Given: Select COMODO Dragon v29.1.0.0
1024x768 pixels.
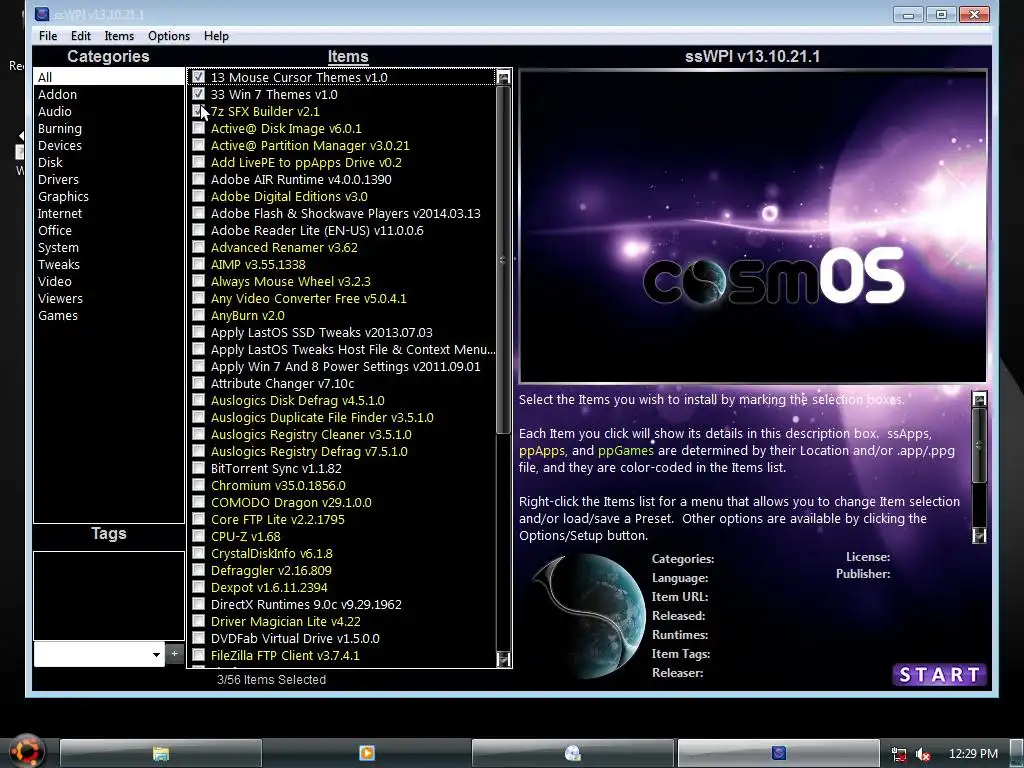Looking at the screenshot, I should pos(291,502).
